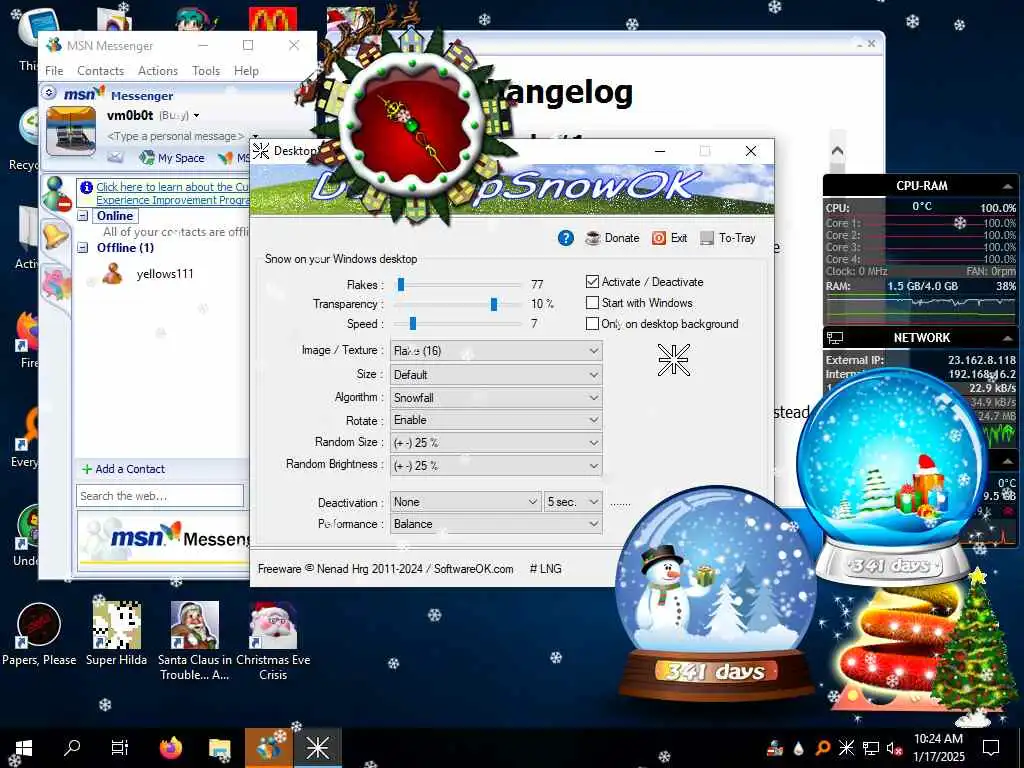Click the Add a Contact link
Screen dimensions: 1024x768
pyautogui.click(x=123, y=469)
